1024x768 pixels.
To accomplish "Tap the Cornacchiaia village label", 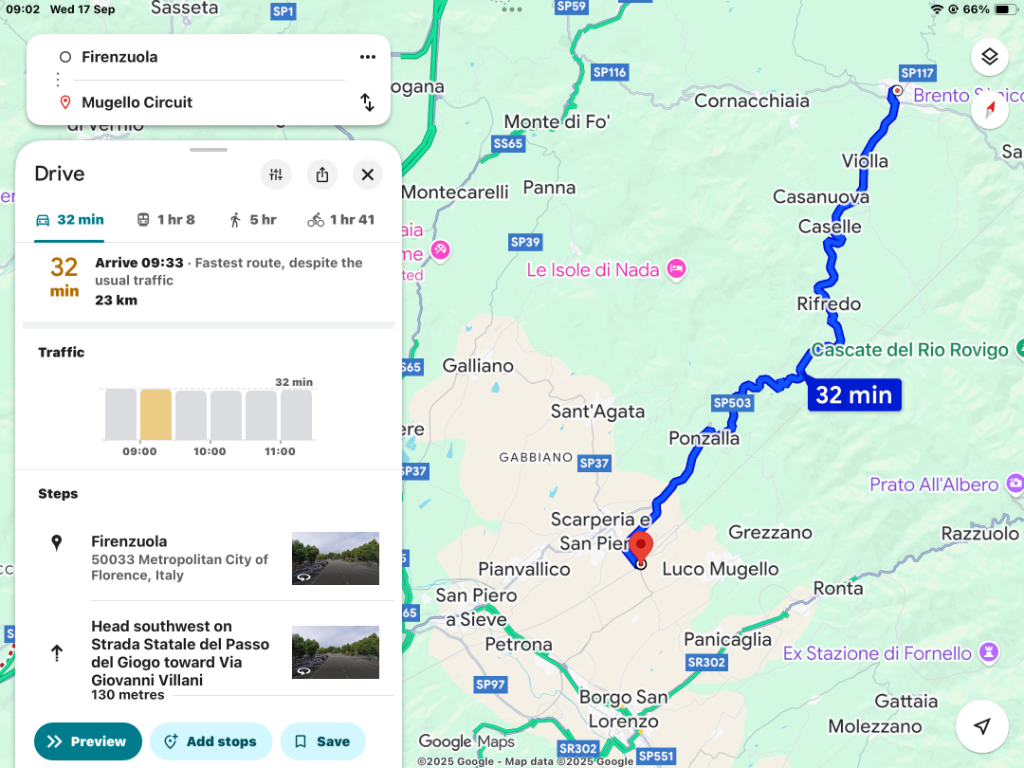I will [x=752, y=101].
